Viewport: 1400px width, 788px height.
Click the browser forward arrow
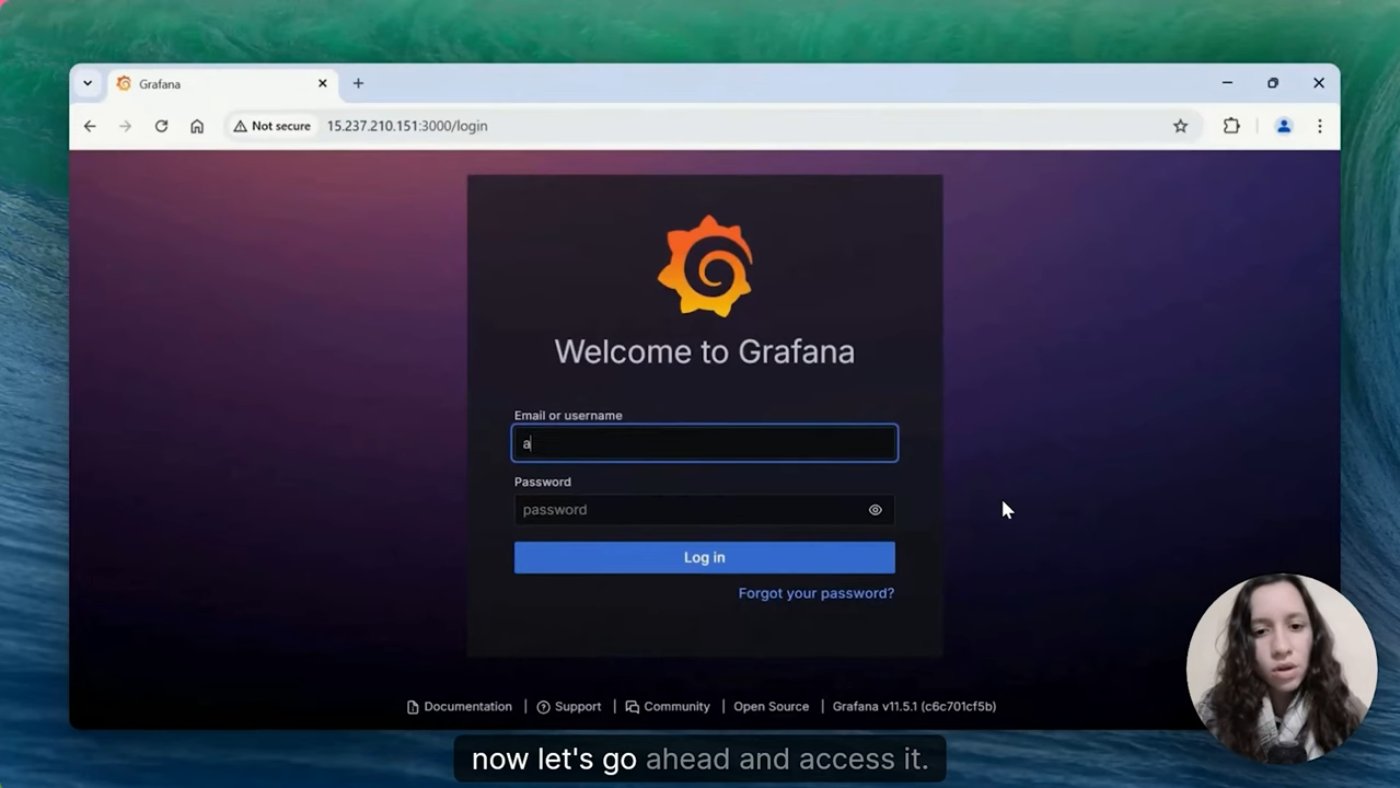[125, 126]
